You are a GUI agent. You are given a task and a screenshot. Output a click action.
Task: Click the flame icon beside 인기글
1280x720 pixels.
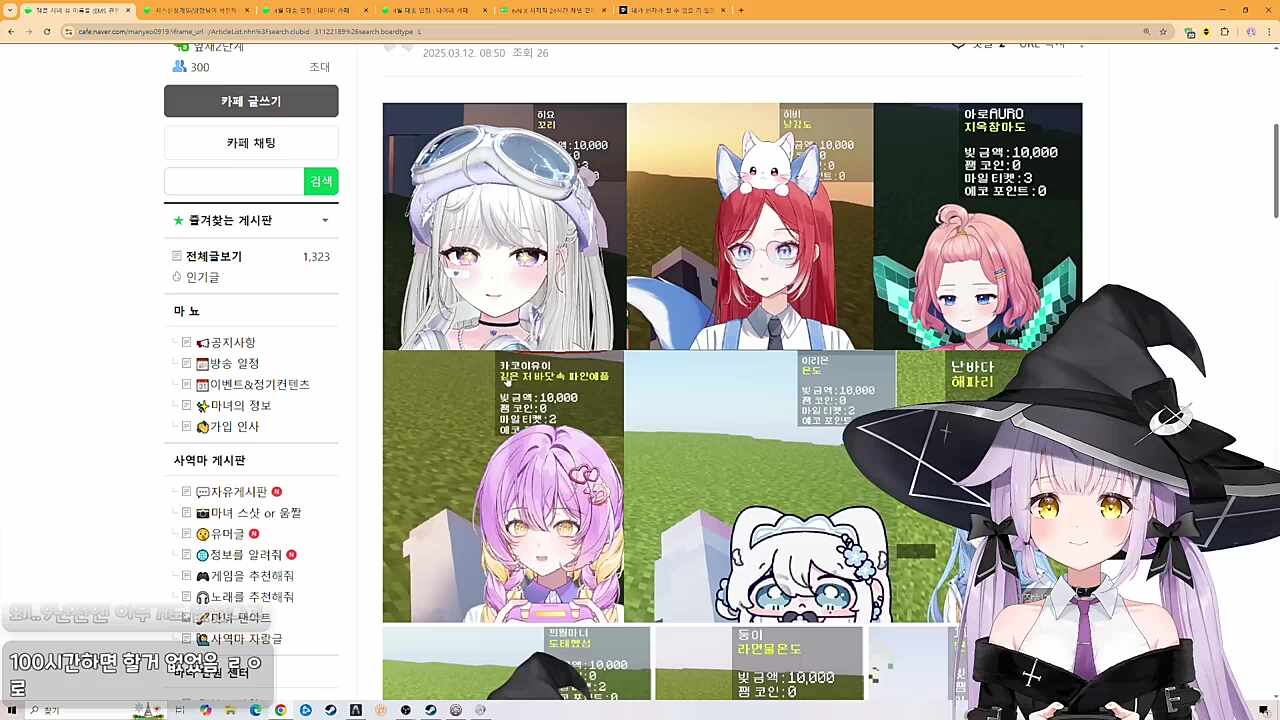pos(177,277)
